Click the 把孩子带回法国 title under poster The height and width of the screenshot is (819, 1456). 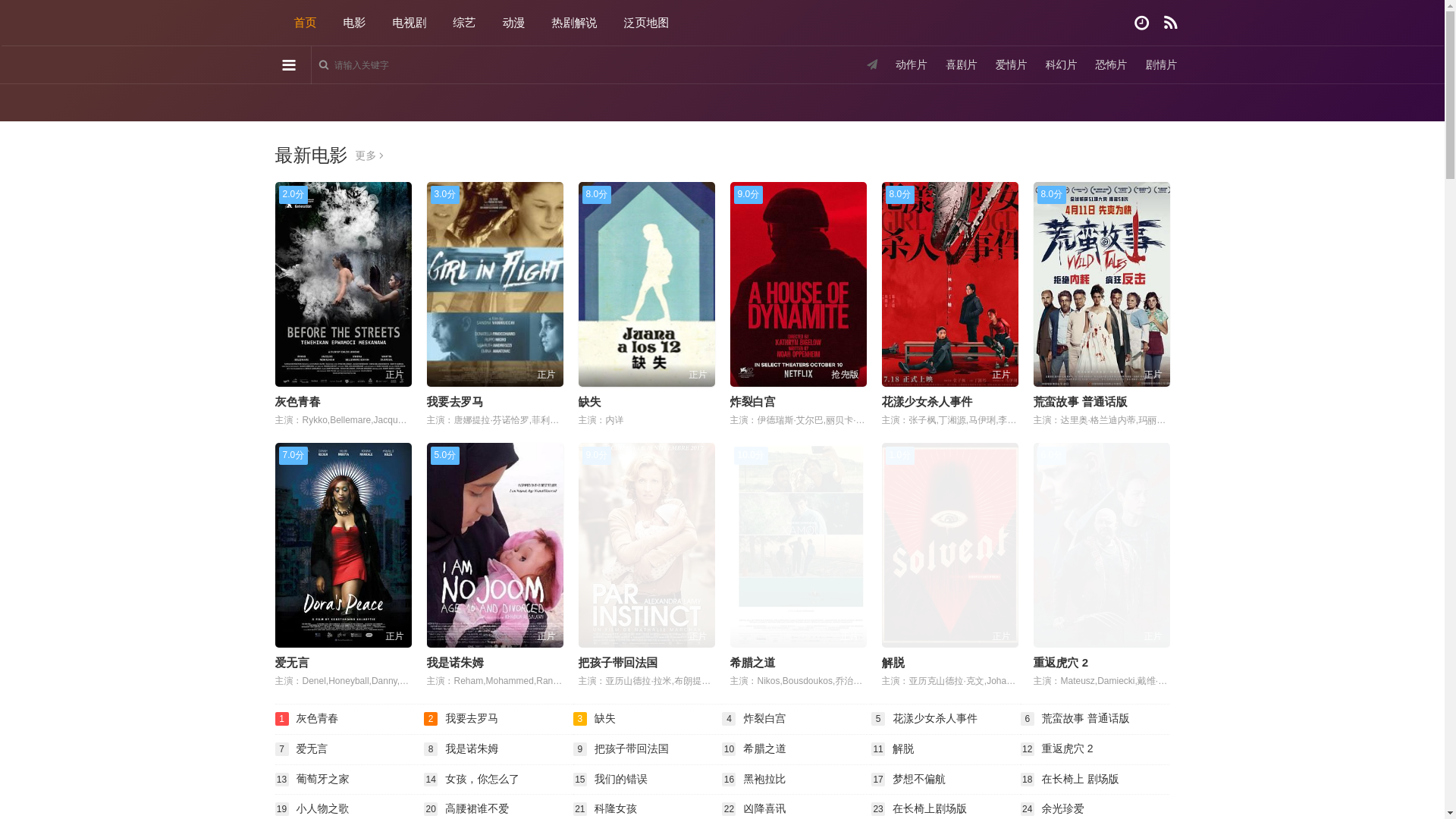pyautogui.click(x=618, y=663)
